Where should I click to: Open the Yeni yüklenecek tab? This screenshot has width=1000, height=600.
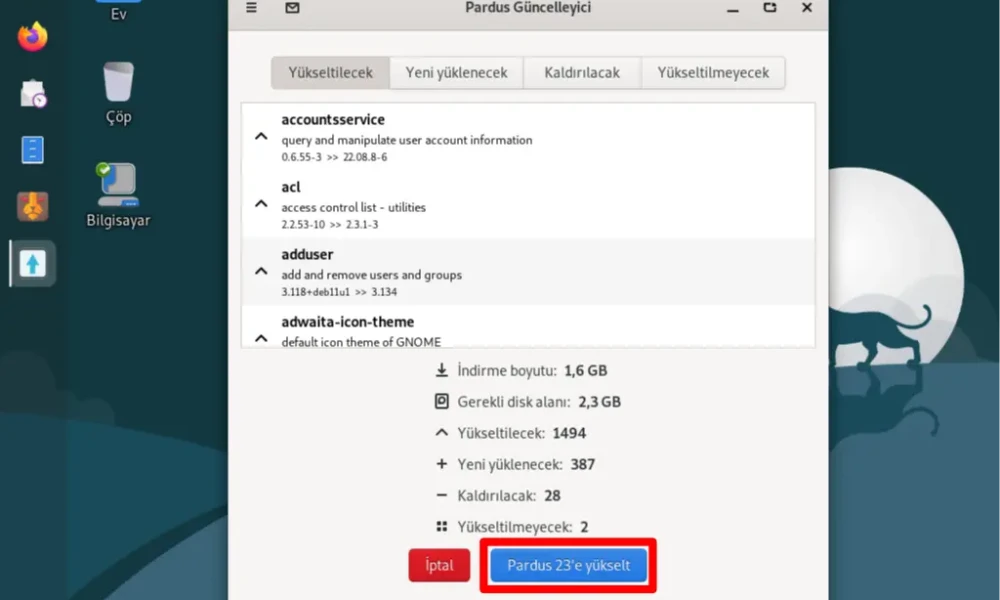coord(457,73)
